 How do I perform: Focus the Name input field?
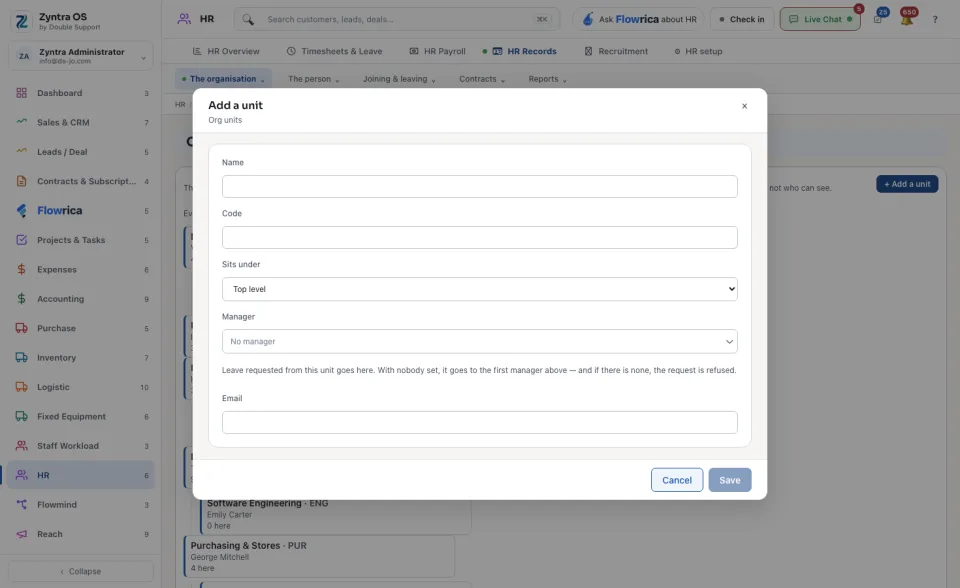click(479, 187)
